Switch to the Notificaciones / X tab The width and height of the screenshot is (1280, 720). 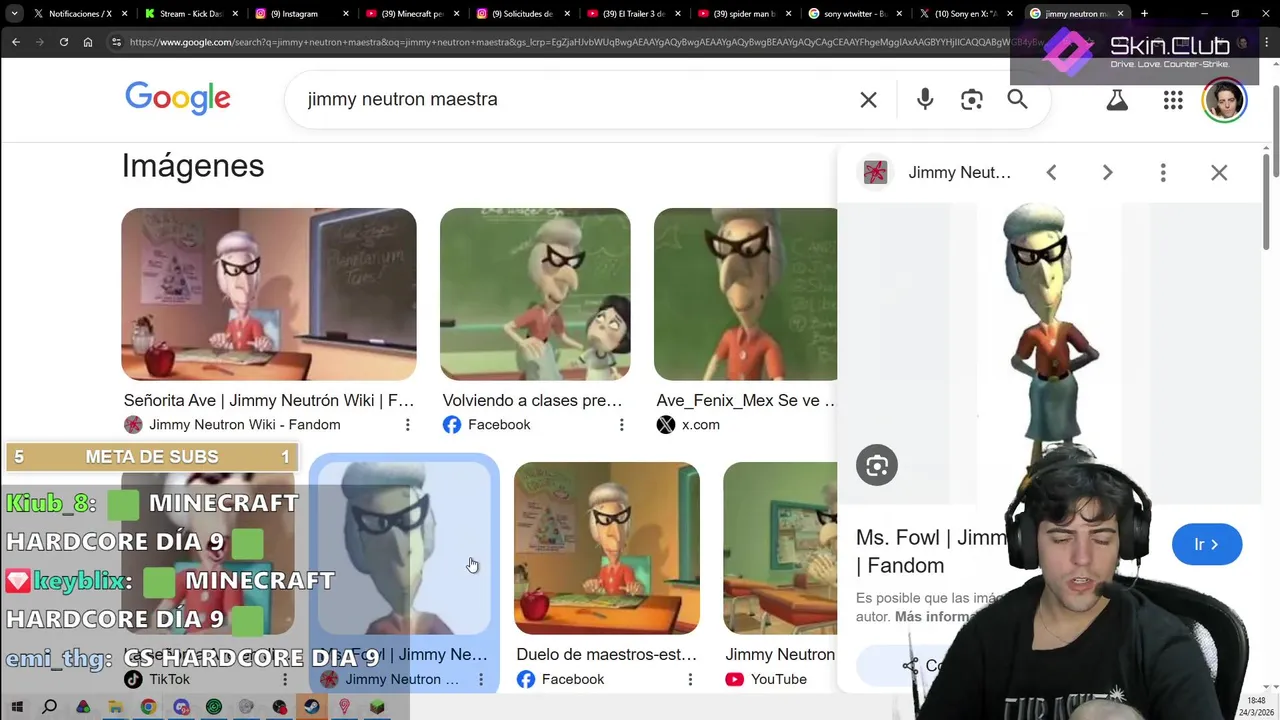click(80, 14)
